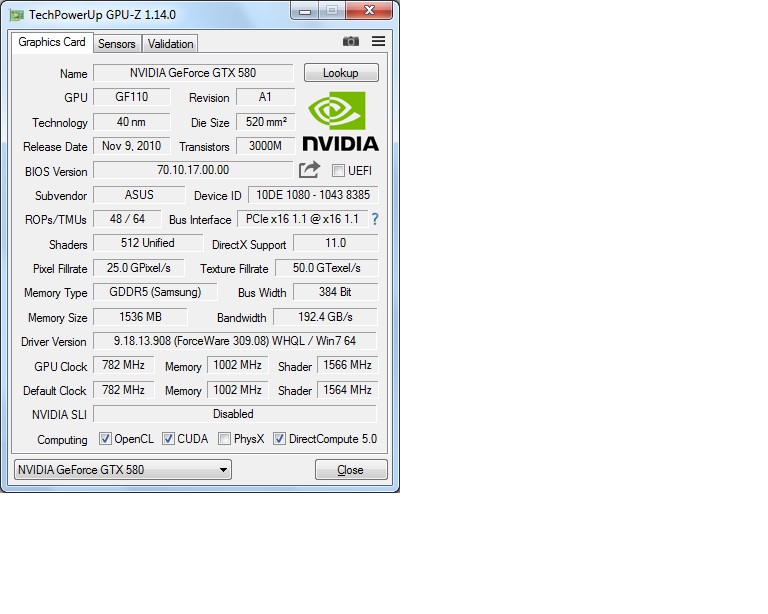
Task: Switch to the Validation tab
Action: 170,44
